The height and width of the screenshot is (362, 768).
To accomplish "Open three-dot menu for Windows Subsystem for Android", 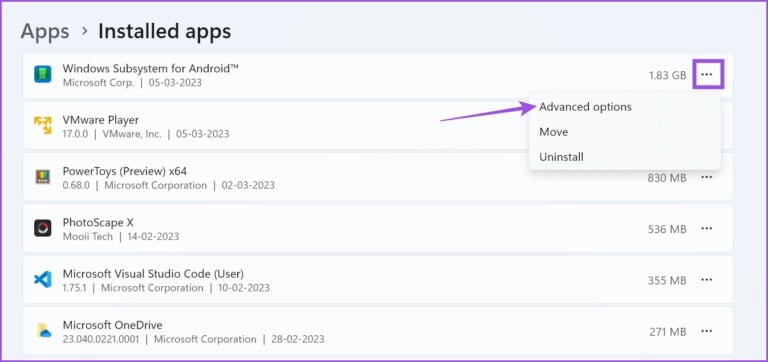I will 706,74.
